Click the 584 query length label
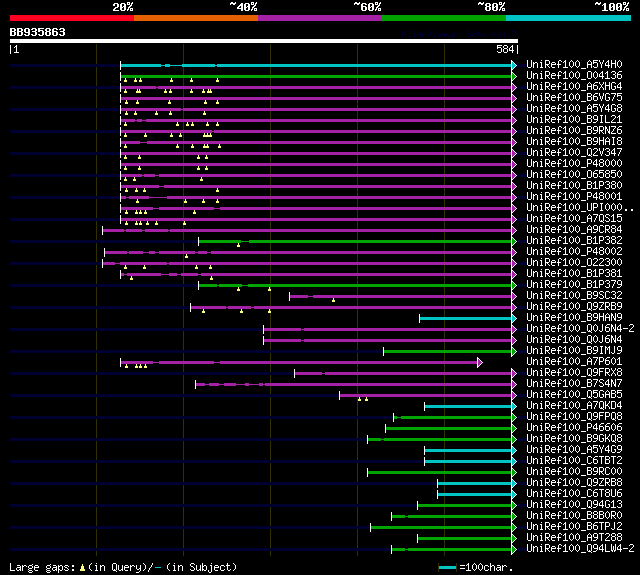Image resolution: width=640 pixels, height=575 pixels. click(505, 49)
